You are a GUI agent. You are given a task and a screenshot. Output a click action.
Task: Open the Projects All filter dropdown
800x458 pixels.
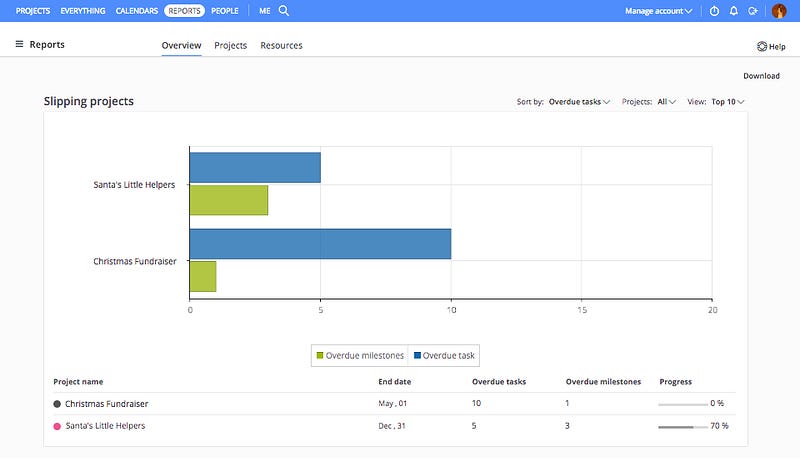tap(666, 102)
